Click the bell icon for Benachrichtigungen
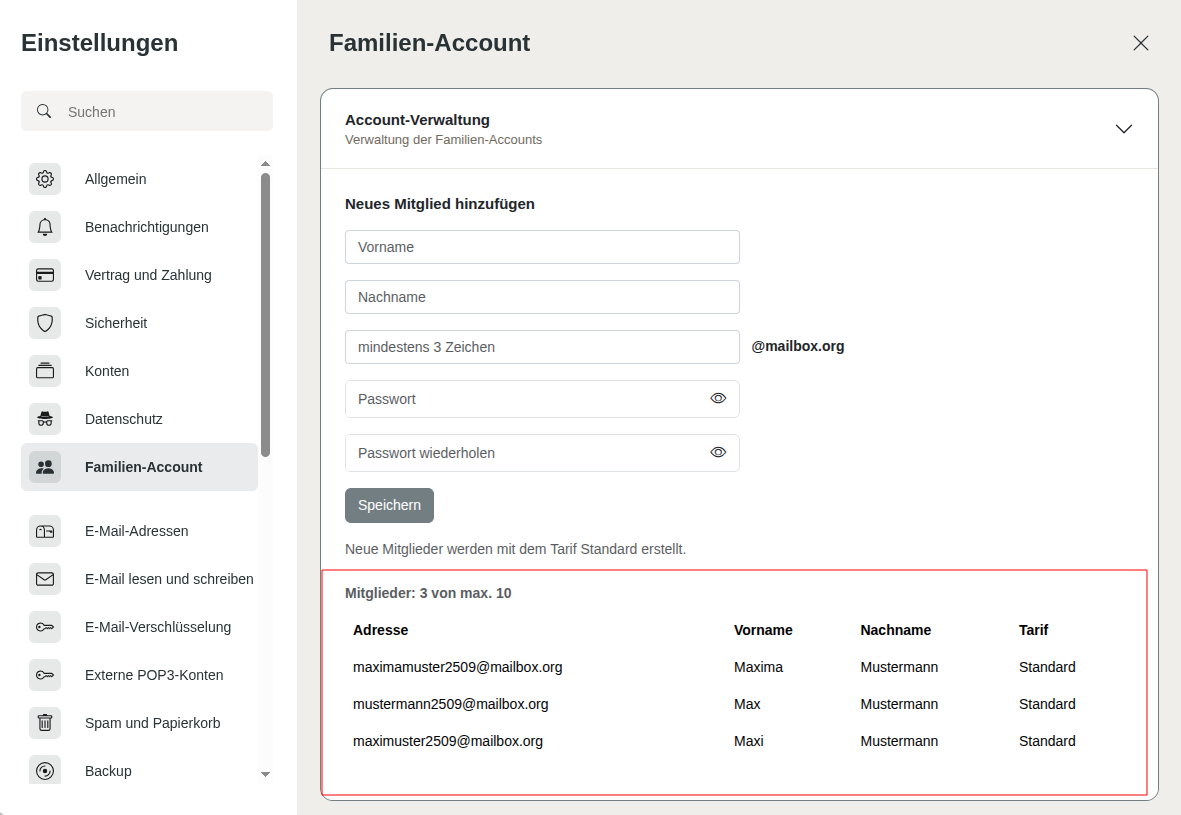 click(45, 227)
